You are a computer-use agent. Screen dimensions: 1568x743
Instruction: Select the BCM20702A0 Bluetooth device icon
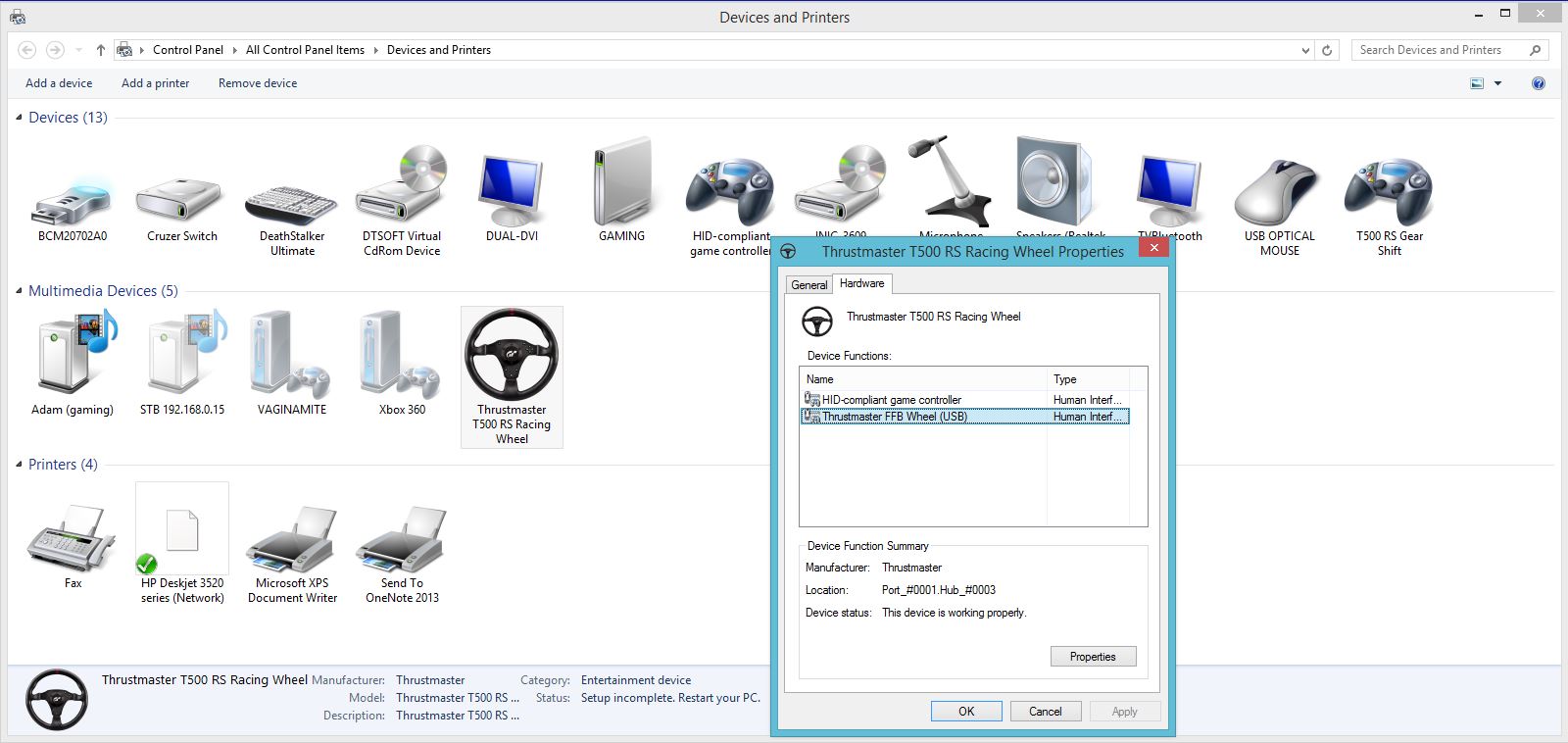pos(73,201)
